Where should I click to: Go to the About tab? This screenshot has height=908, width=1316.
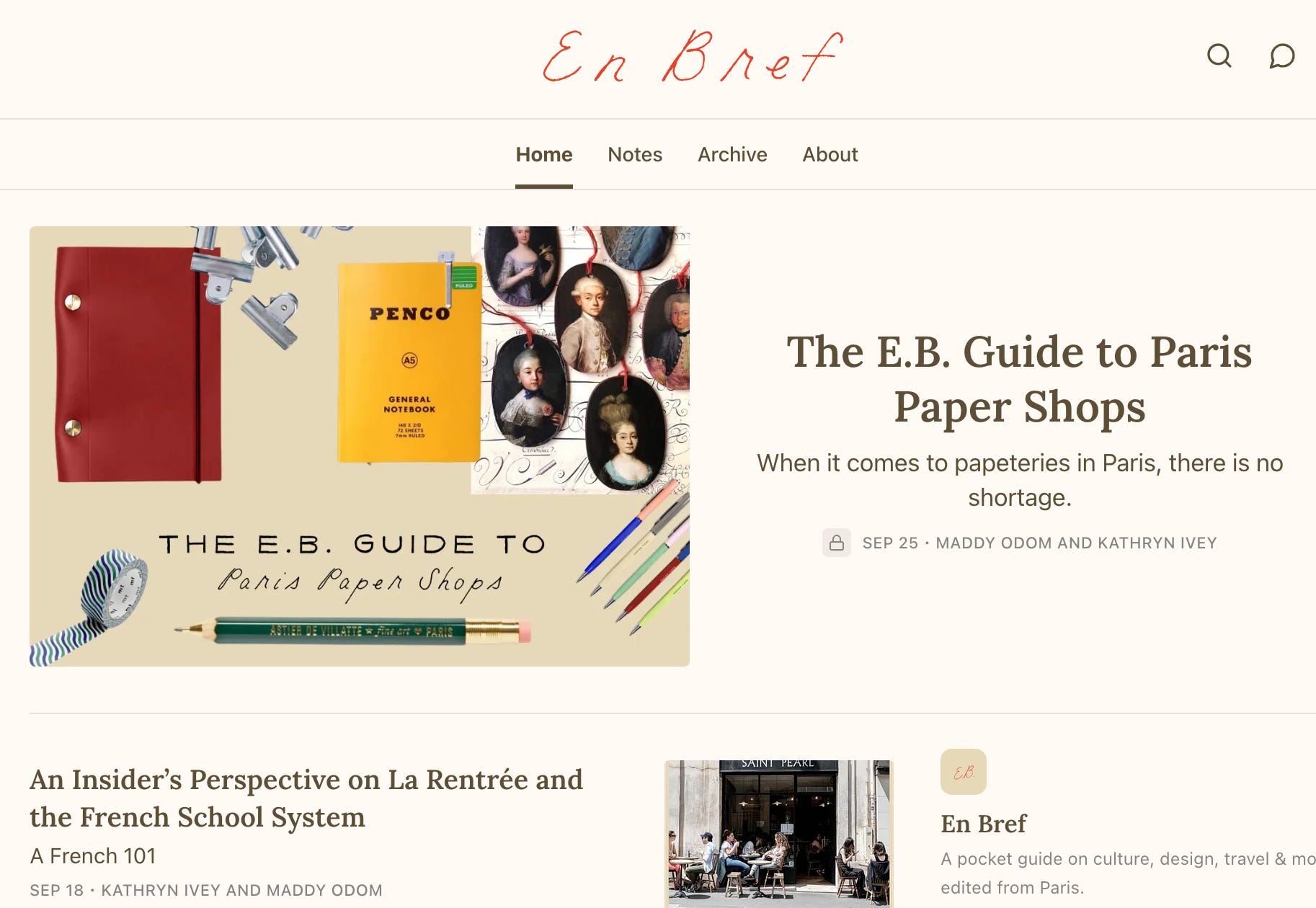tap(830, 154)
